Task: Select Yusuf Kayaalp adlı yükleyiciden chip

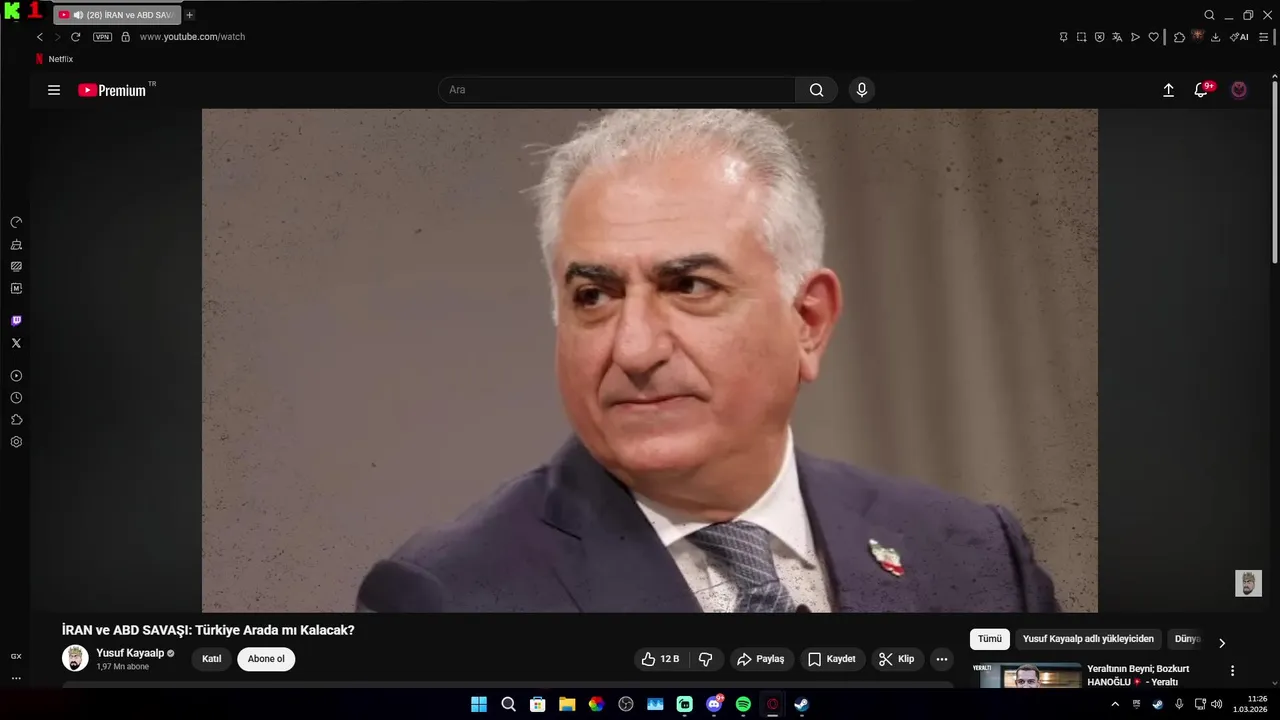Action: 1088,639
